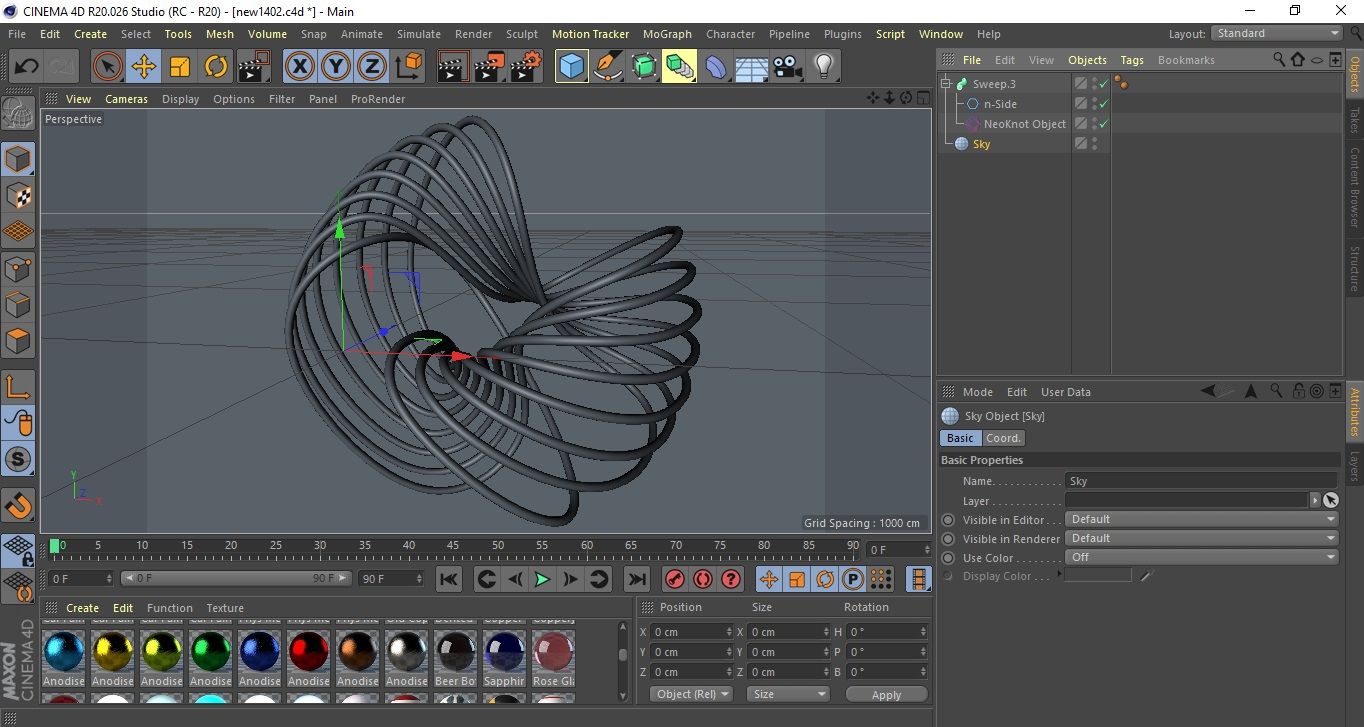The height and width of the screenshot is (727, 1364).
Task: Go to start of animation
Action: click(x=449, y=578)
